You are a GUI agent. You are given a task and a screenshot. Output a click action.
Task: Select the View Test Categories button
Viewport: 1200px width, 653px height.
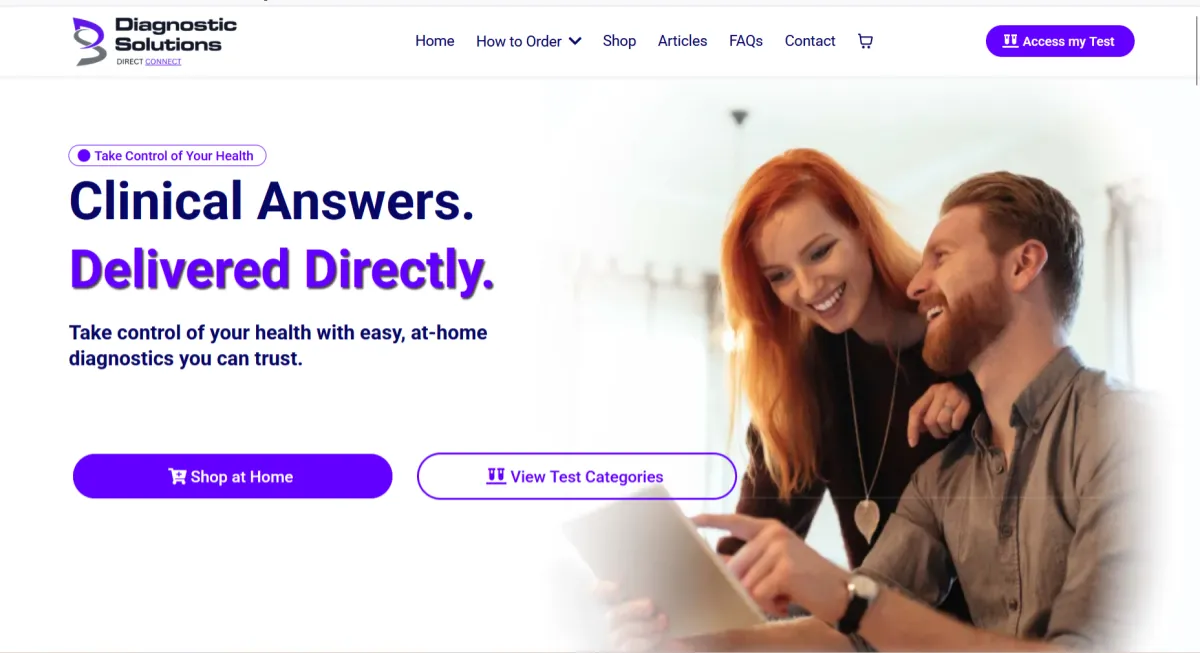[577, 476]
